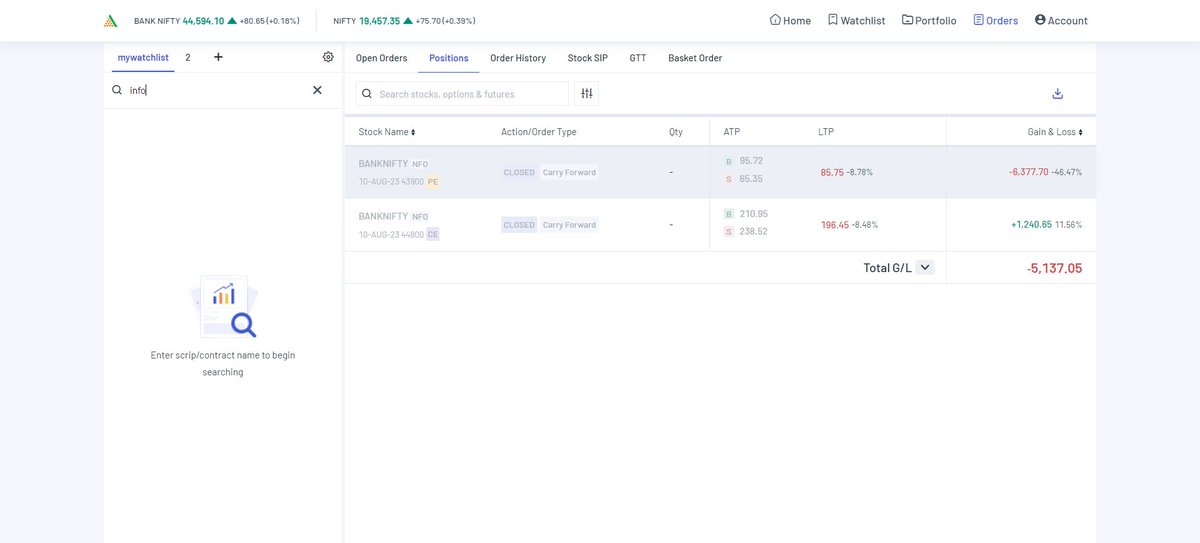The image size is (1200, 543).
Task: Click the positions search magnifier icon
Action: (367, 94)
